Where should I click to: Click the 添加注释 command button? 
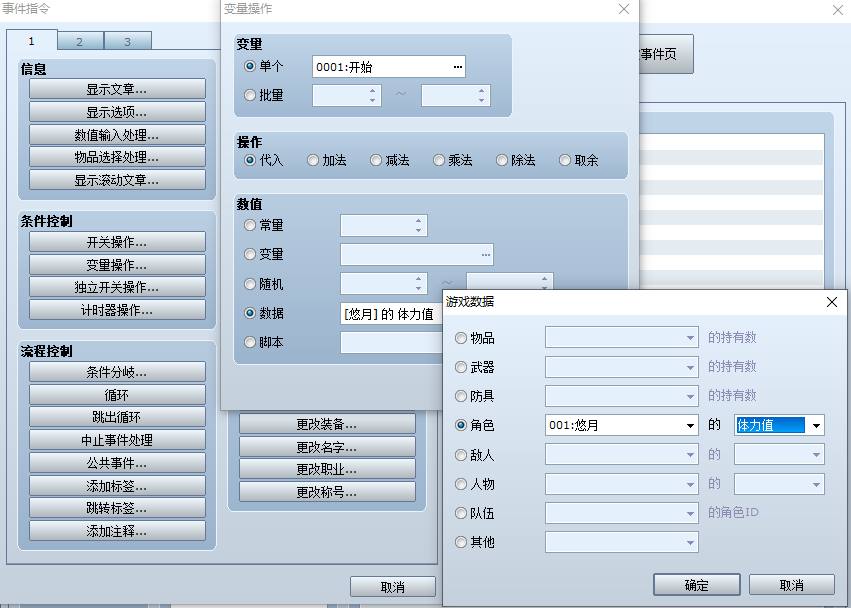117,530
